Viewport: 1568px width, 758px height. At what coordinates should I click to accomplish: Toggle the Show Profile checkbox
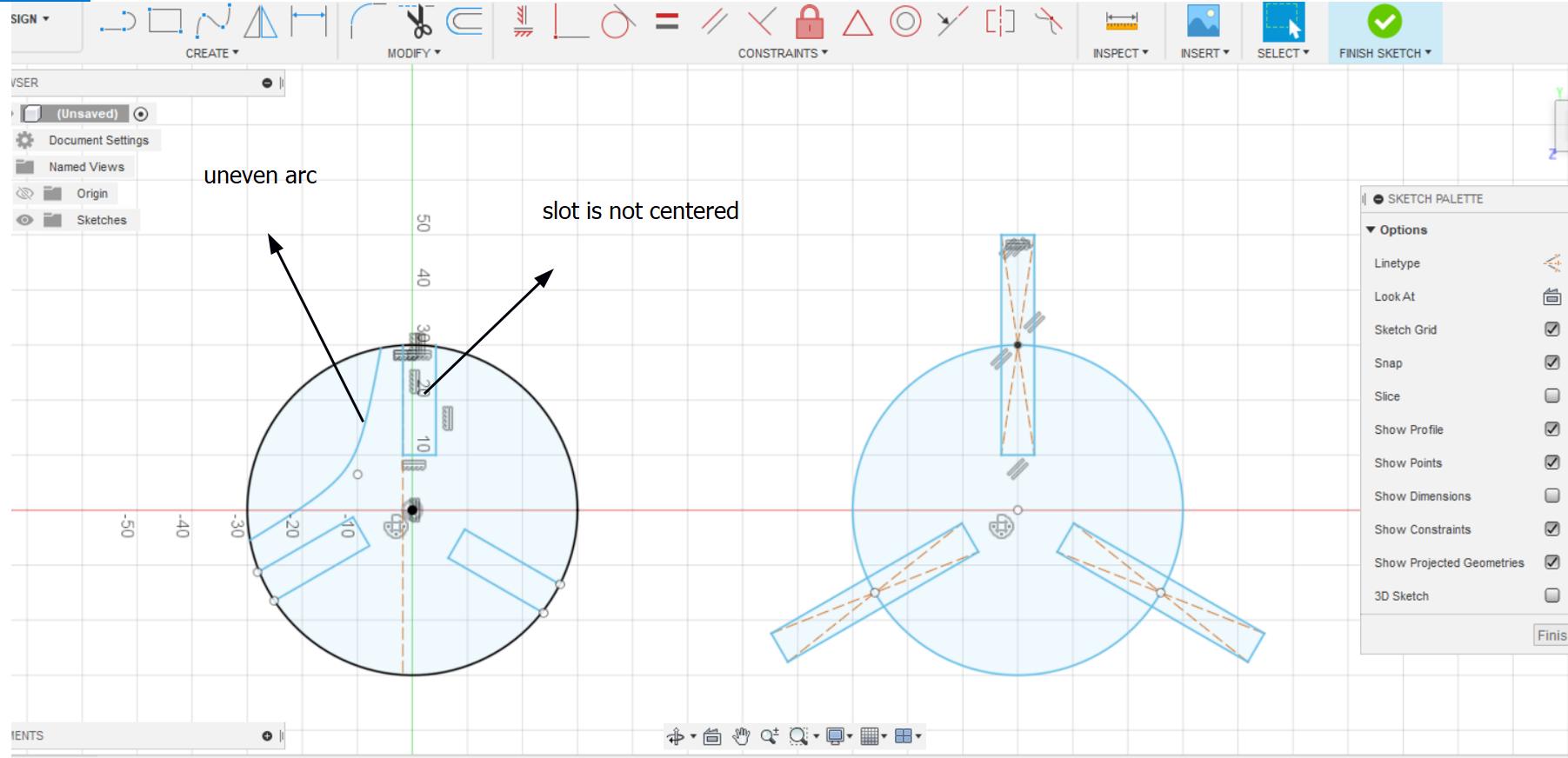click(x=1551, y=429)
